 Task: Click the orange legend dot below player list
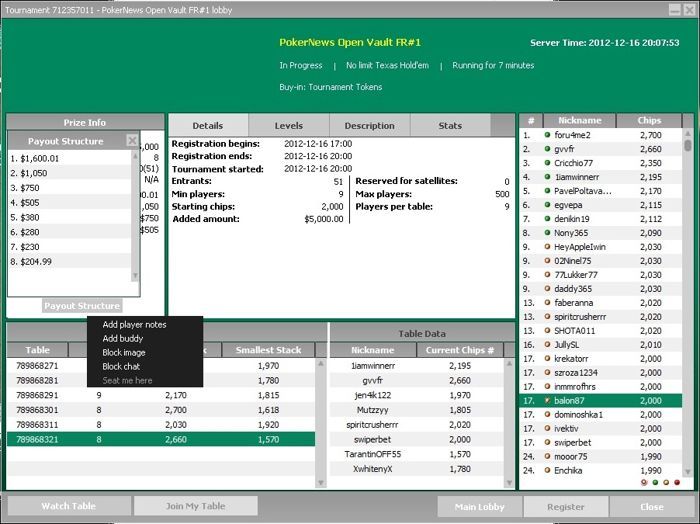(x=666, y=482)
